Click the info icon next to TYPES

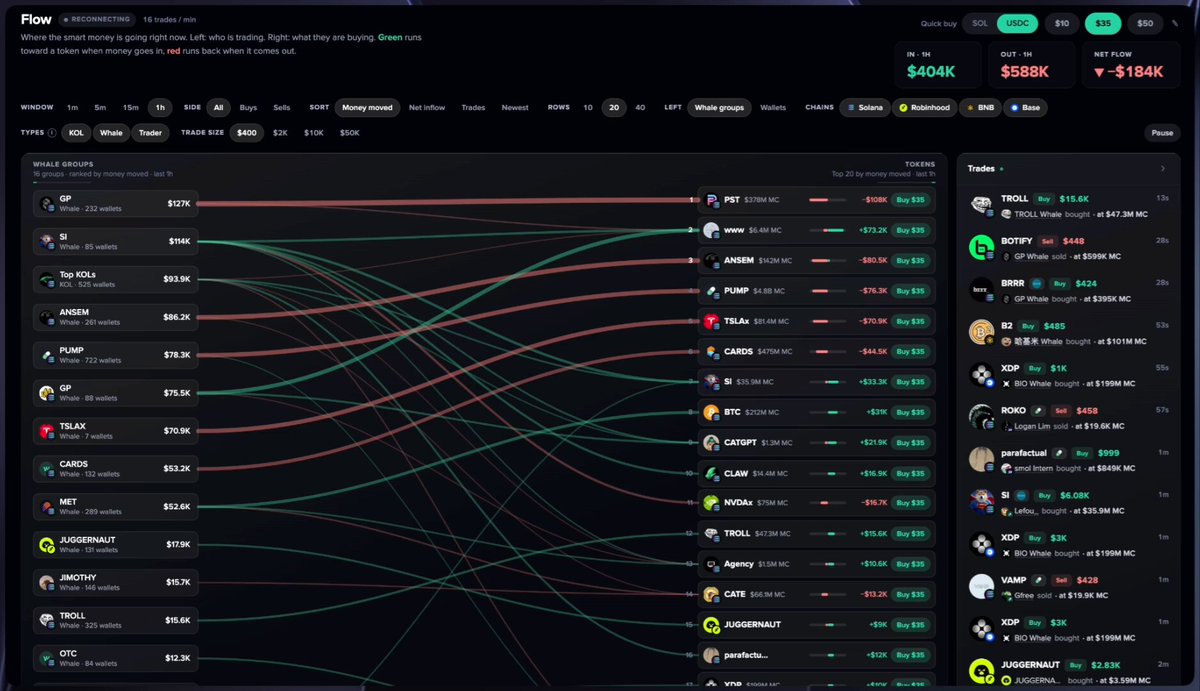point(52,132)
